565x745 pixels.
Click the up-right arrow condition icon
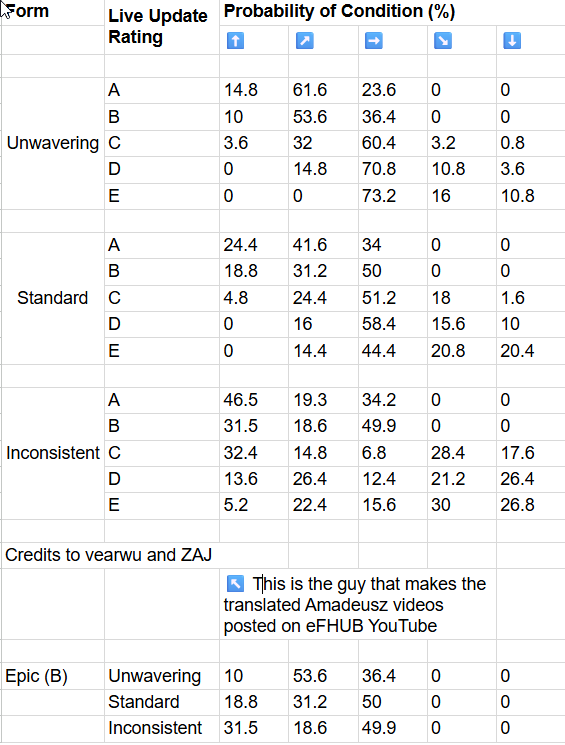tap(305, 41)
